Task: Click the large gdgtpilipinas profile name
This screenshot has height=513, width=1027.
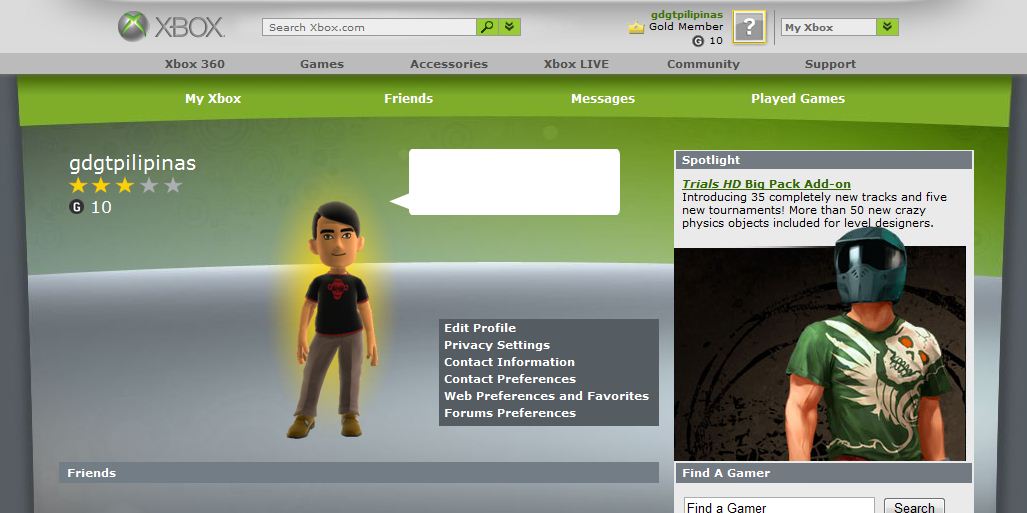Action: 132,163
